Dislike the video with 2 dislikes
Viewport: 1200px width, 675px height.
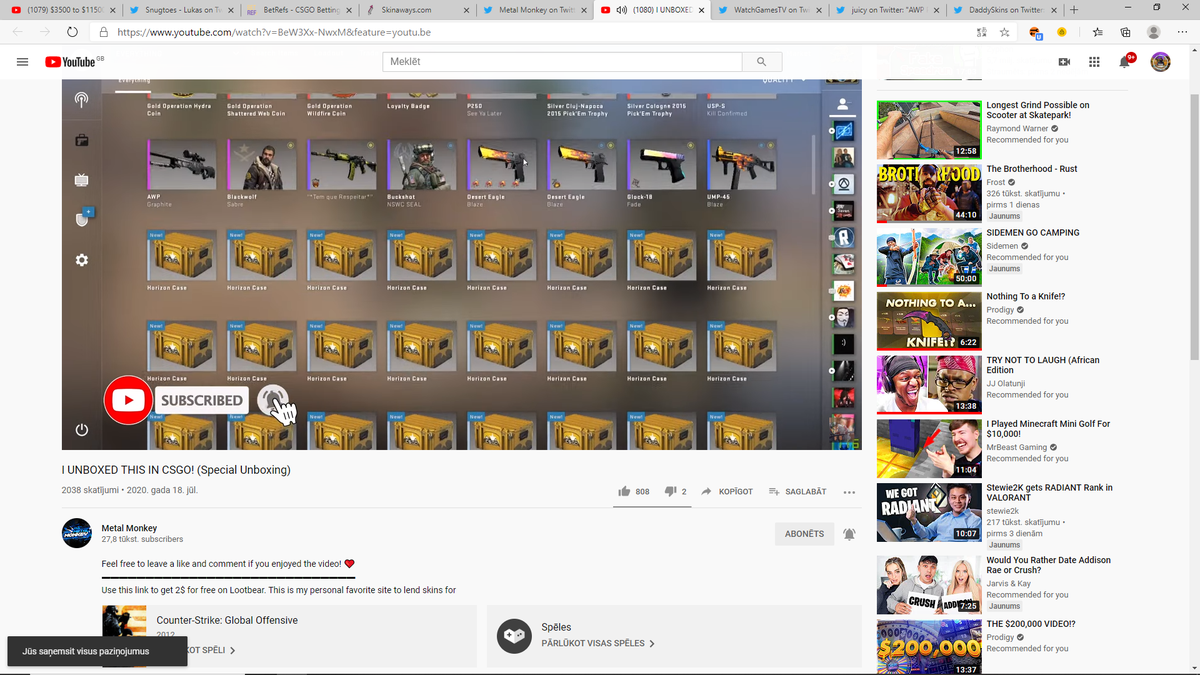point(676,492)
